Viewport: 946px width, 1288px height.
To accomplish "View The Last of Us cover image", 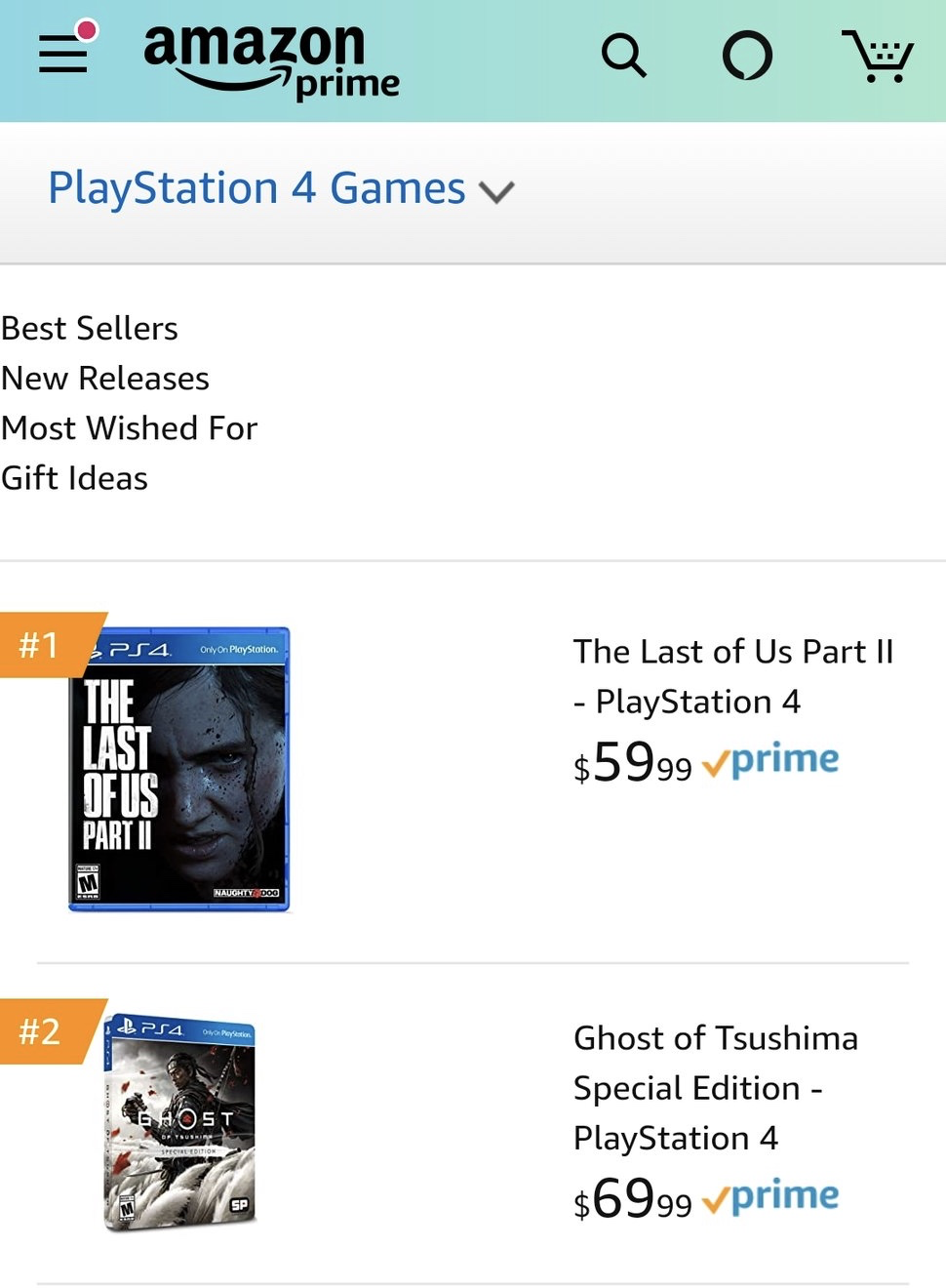I will [180, 770].
